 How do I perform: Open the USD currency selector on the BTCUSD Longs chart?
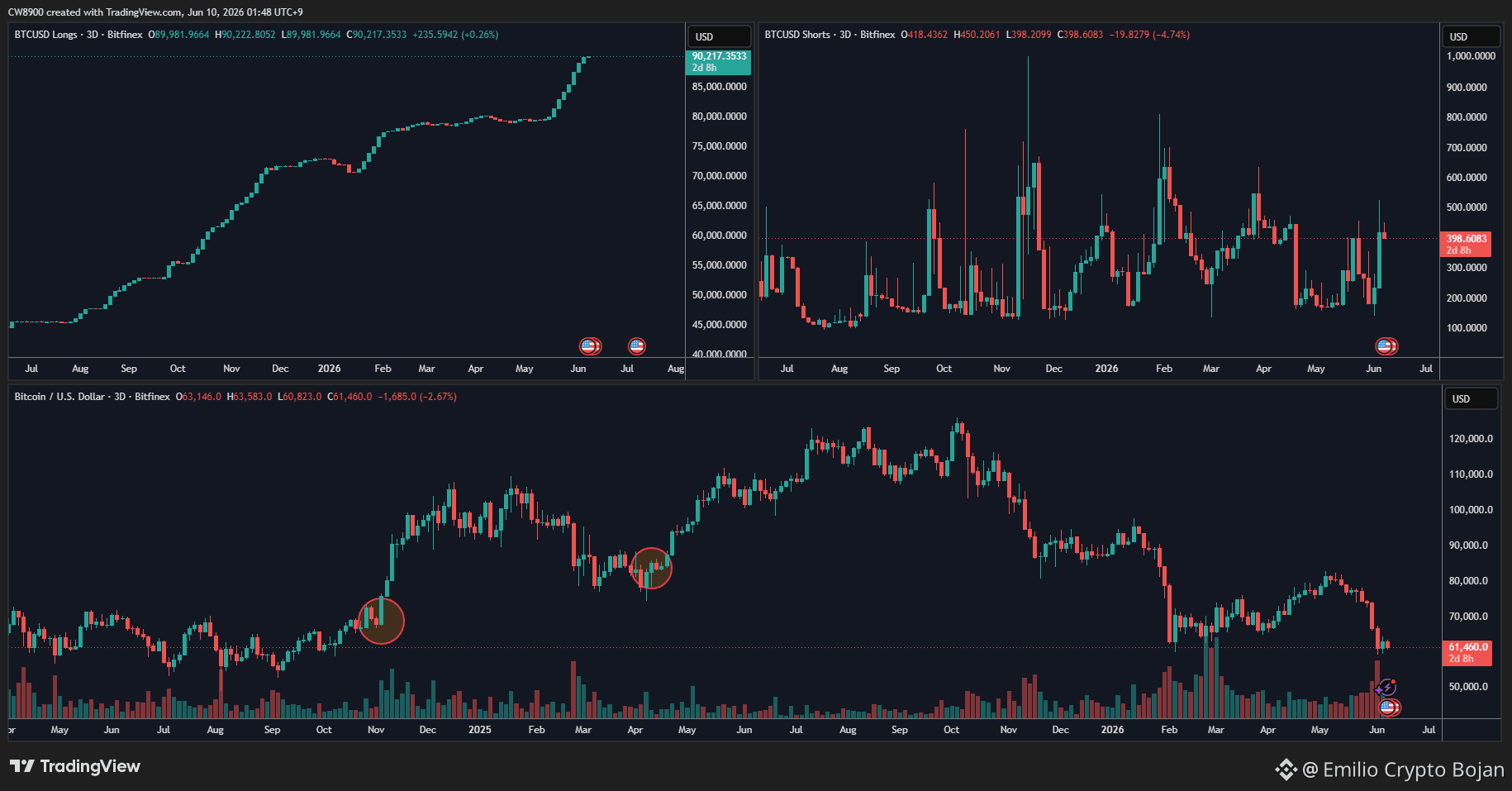click(x=719, y=36)
